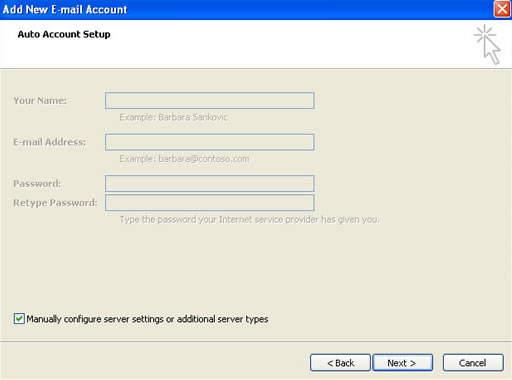Click into the Password field
Viewport: 512px width, 380px height.
(210, 183)
